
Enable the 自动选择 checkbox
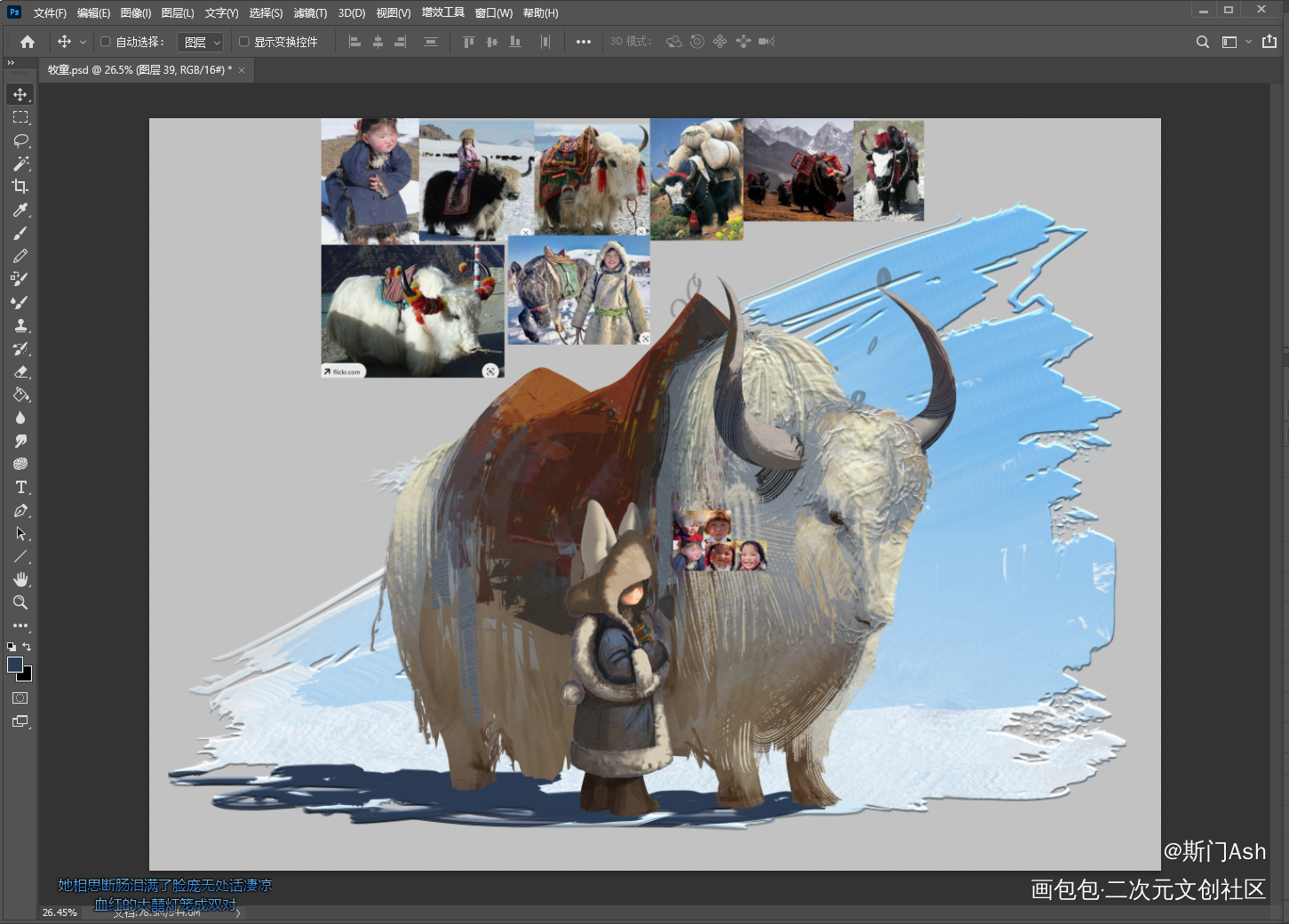[106, 42]
